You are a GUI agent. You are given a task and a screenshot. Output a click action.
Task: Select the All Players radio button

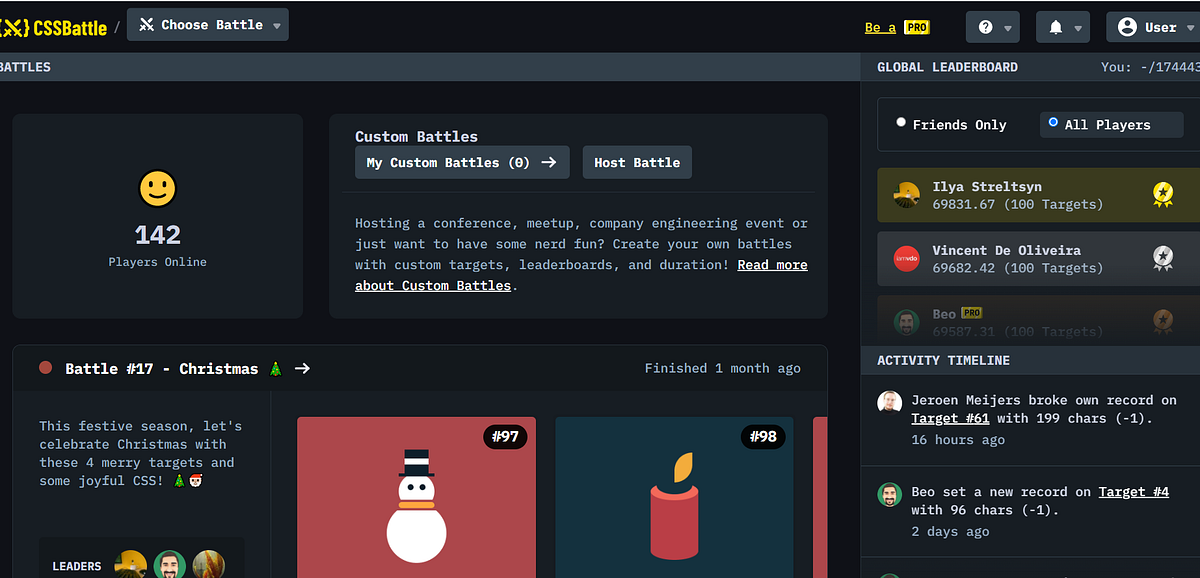coord(1053,124)
